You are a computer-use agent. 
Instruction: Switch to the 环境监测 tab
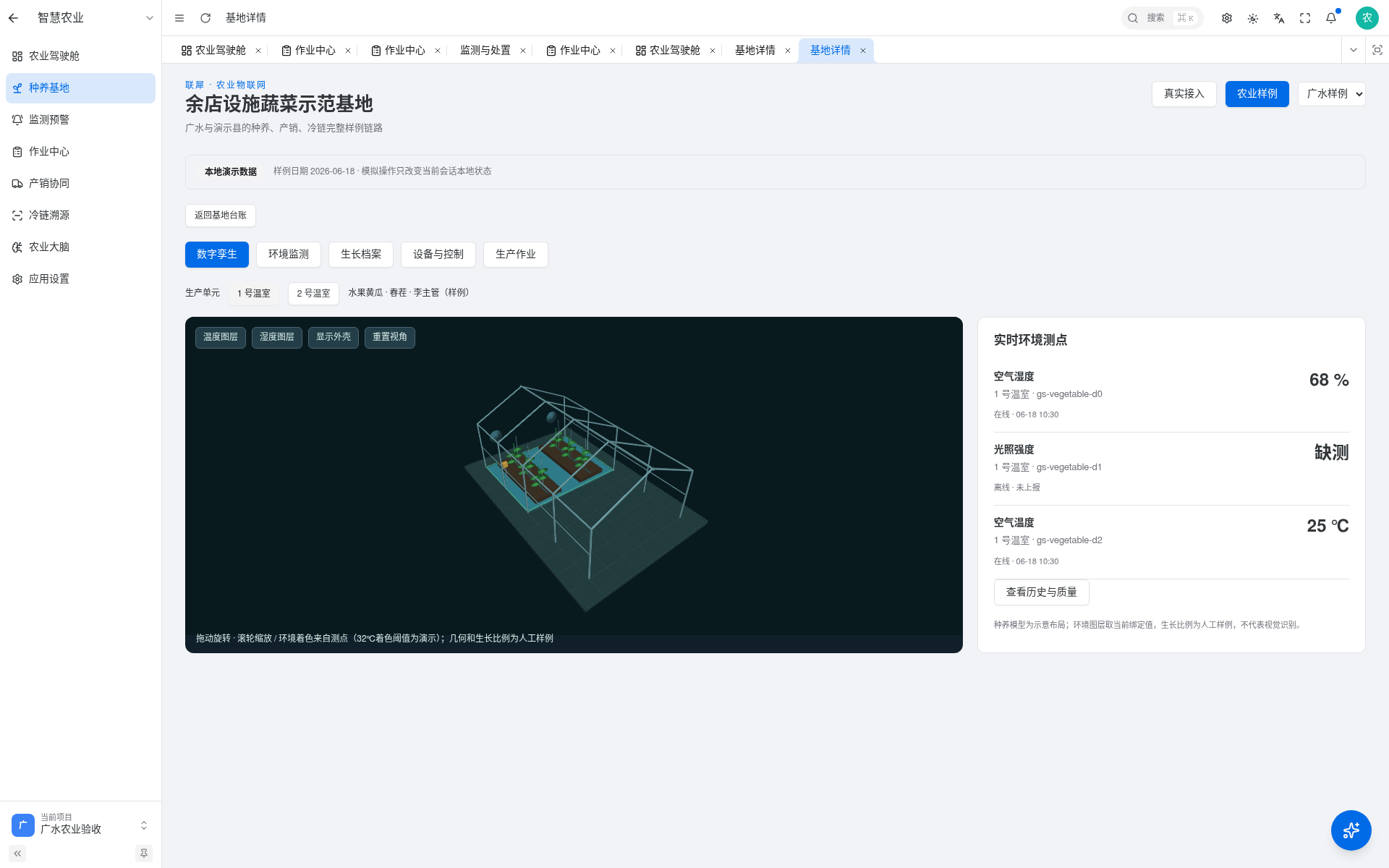[x=289, y=255]
